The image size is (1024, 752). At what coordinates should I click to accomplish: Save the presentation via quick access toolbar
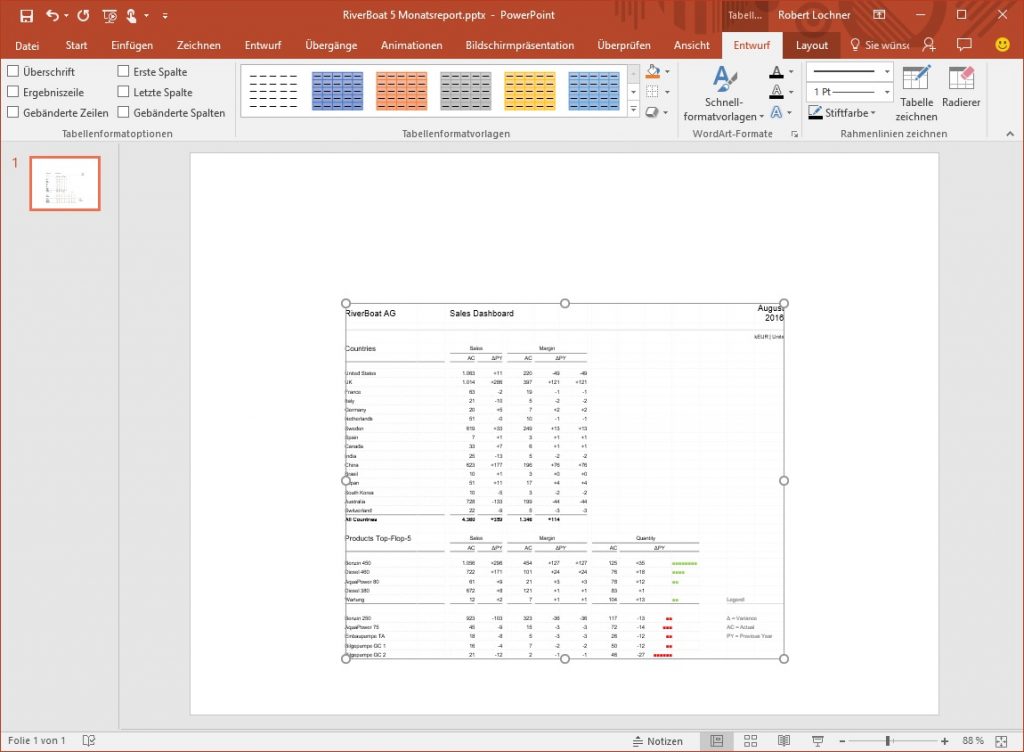[25, 15]
